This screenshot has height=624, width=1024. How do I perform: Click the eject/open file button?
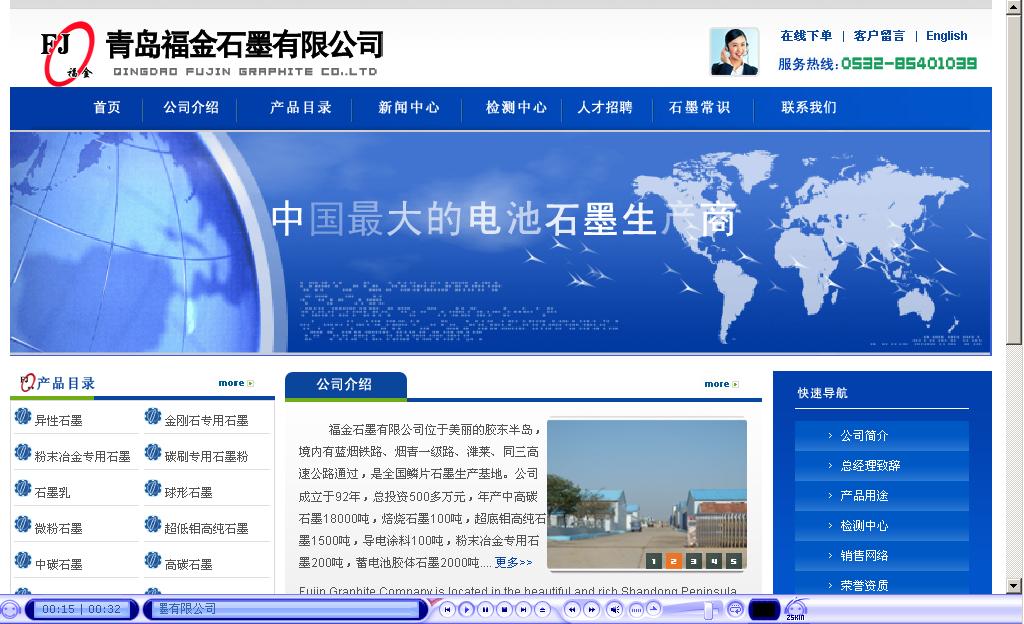coord(542,610)
